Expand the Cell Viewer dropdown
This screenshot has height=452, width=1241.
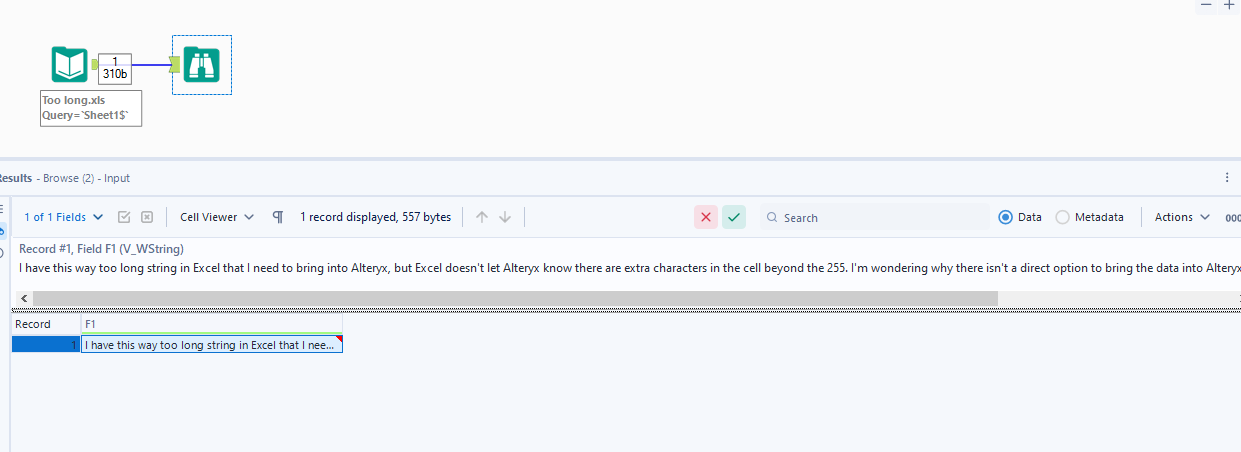(217, 217)
